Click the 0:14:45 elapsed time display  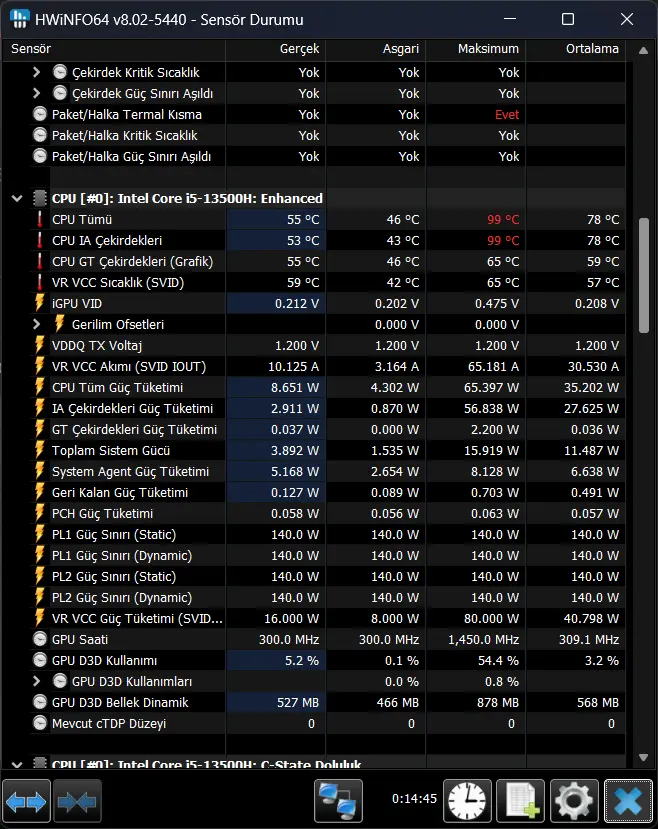[414, 798]
